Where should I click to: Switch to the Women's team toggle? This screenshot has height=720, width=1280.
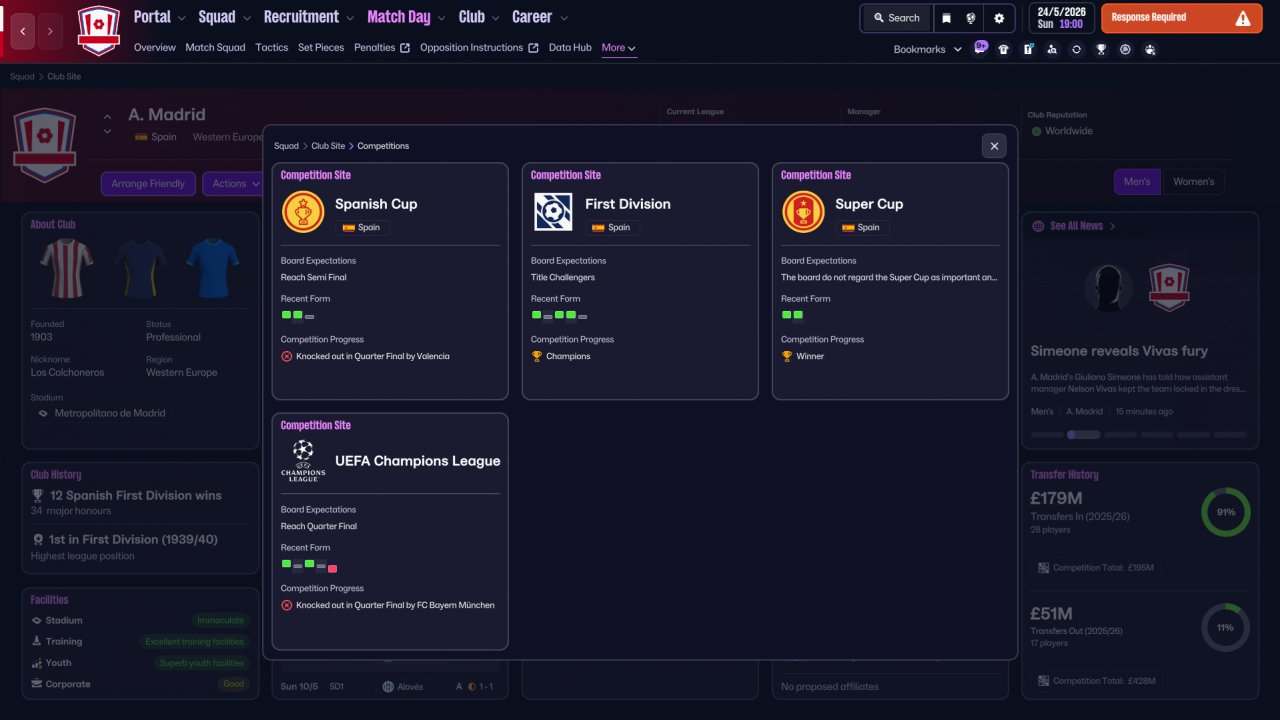coord(1193,182)
